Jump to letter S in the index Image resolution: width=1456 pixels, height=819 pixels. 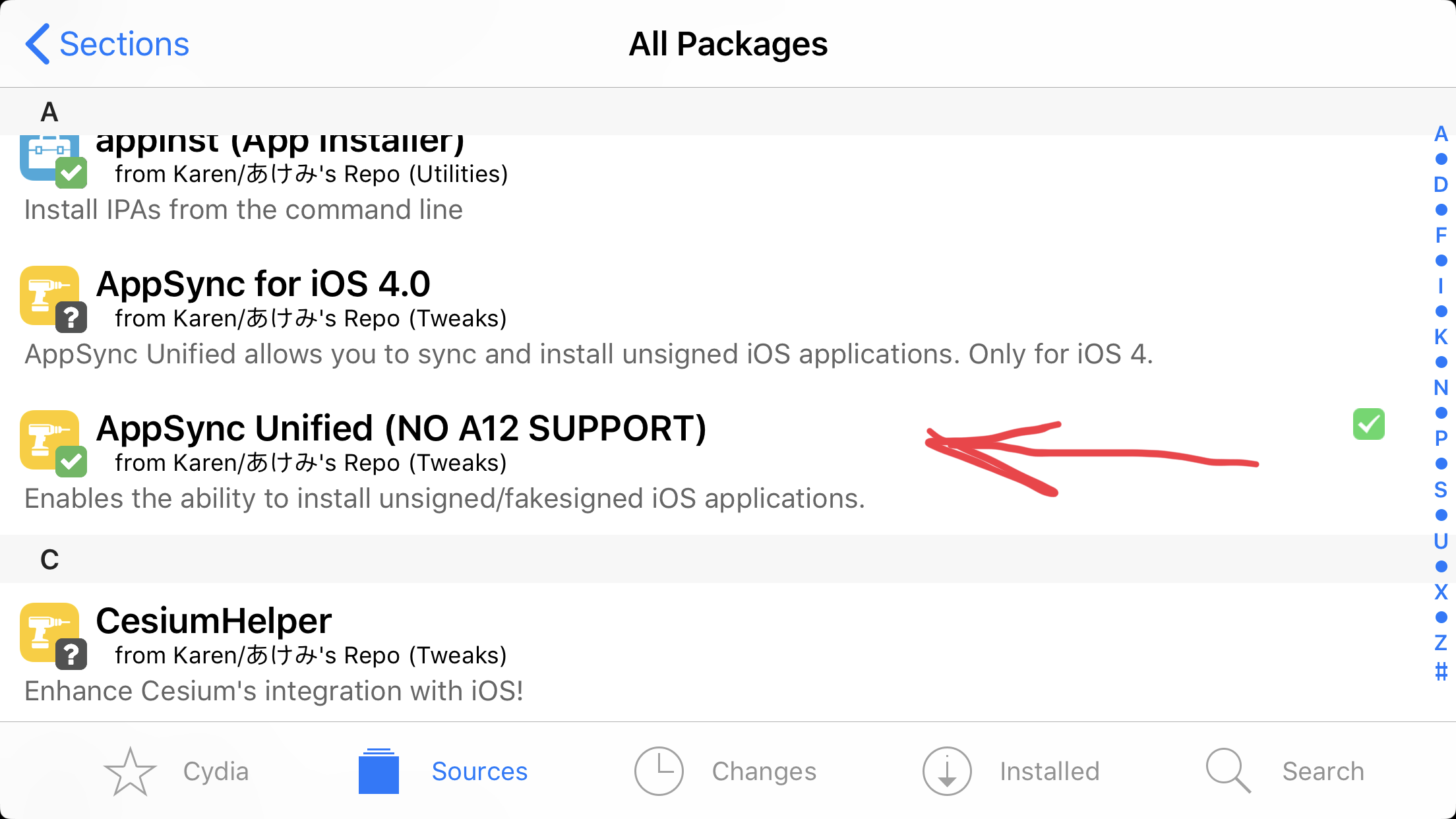pos(1441,489)
